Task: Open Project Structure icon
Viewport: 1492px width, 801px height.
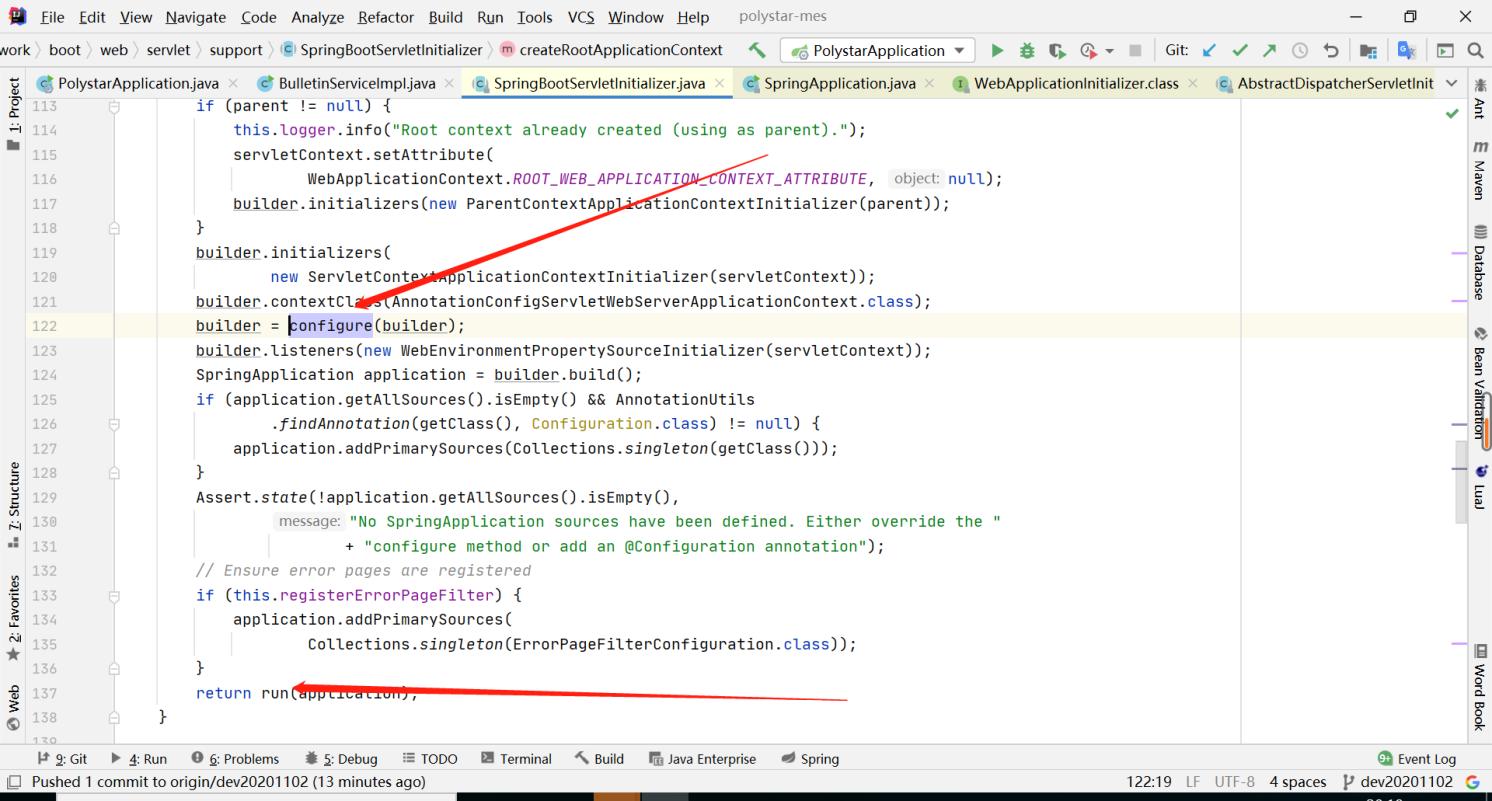Action: (1368, 50)
